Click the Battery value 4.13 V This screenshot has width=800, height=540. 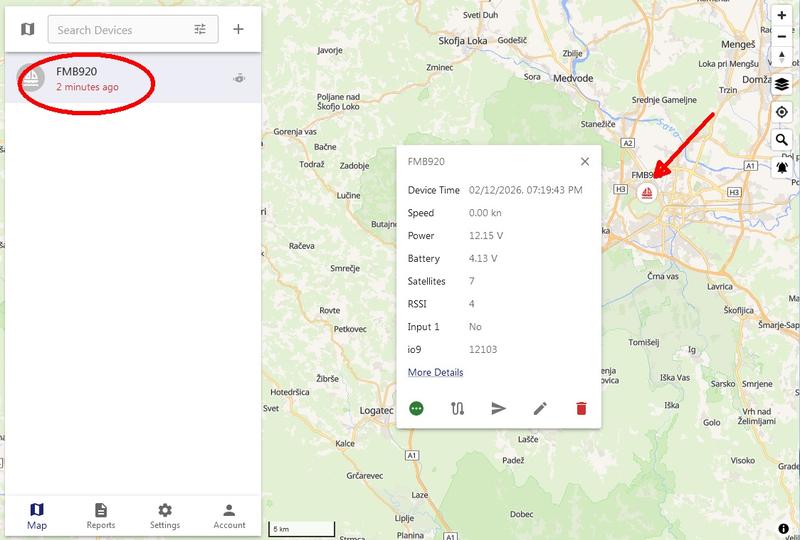[x=483, y=258]
